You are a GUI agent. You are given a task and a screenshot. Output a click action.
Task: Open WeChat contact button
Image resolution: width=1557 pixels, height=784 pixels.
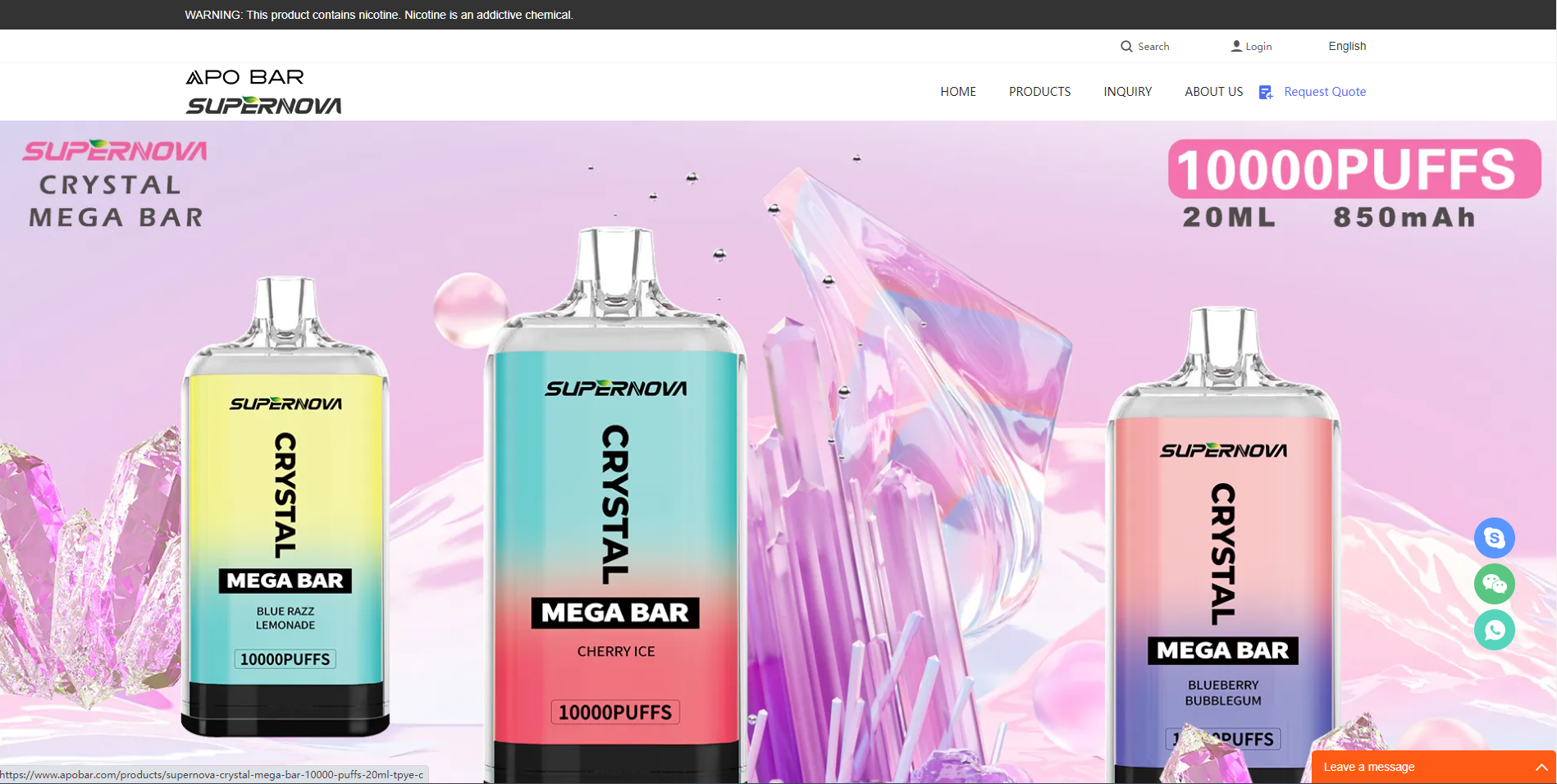point(1494,584)
